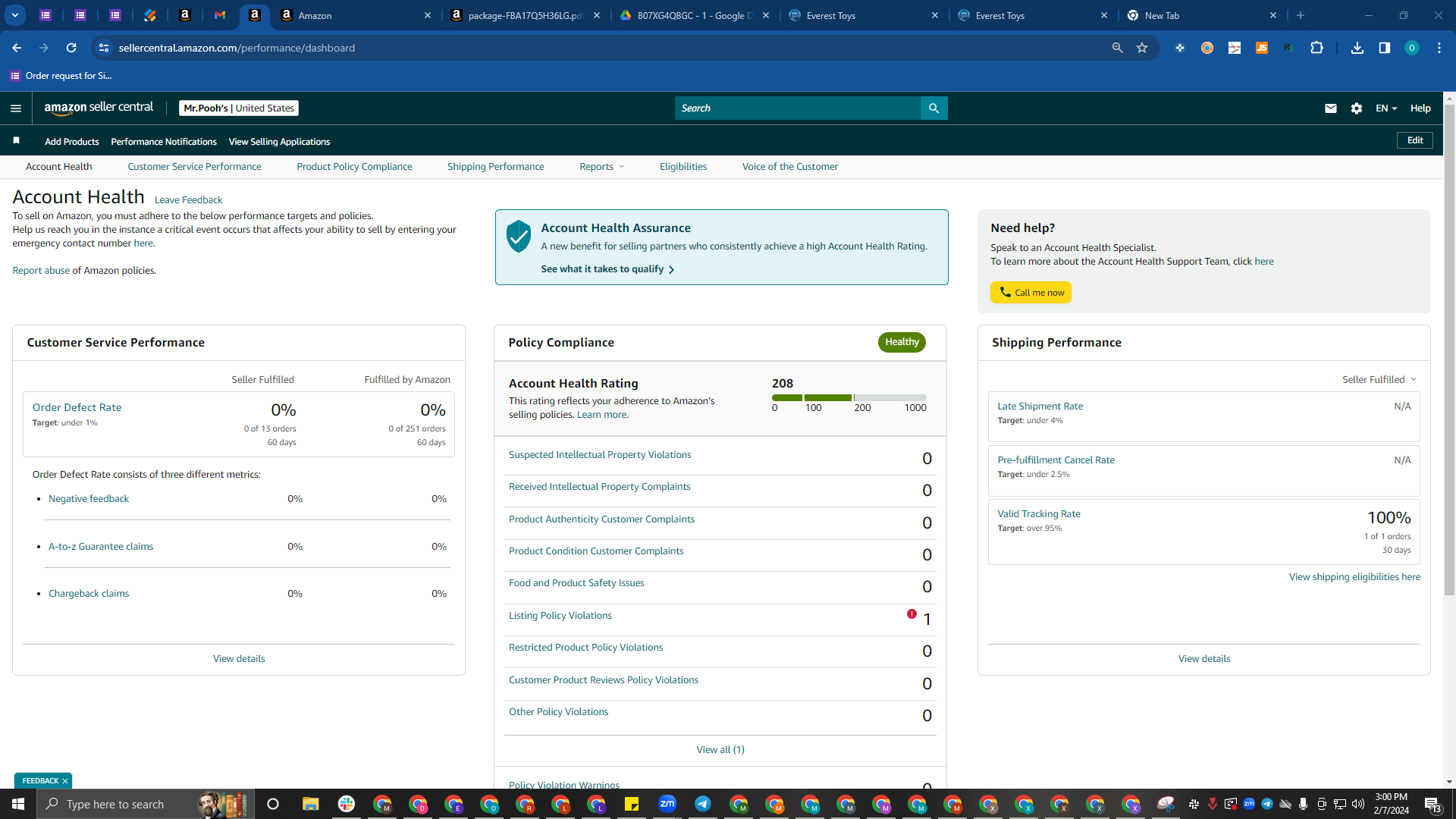This screenshot has width=1456, height=819.
Task: Open View Selling Applications link
Action: pos(279,142)
